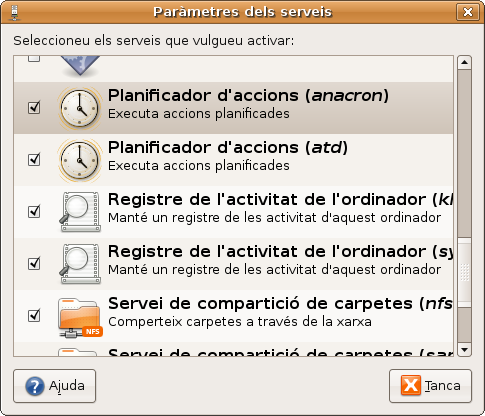Click the partially visible folder icon at list bottom
This screenshot has height=416, width=485.
click(x=78, y=352)
